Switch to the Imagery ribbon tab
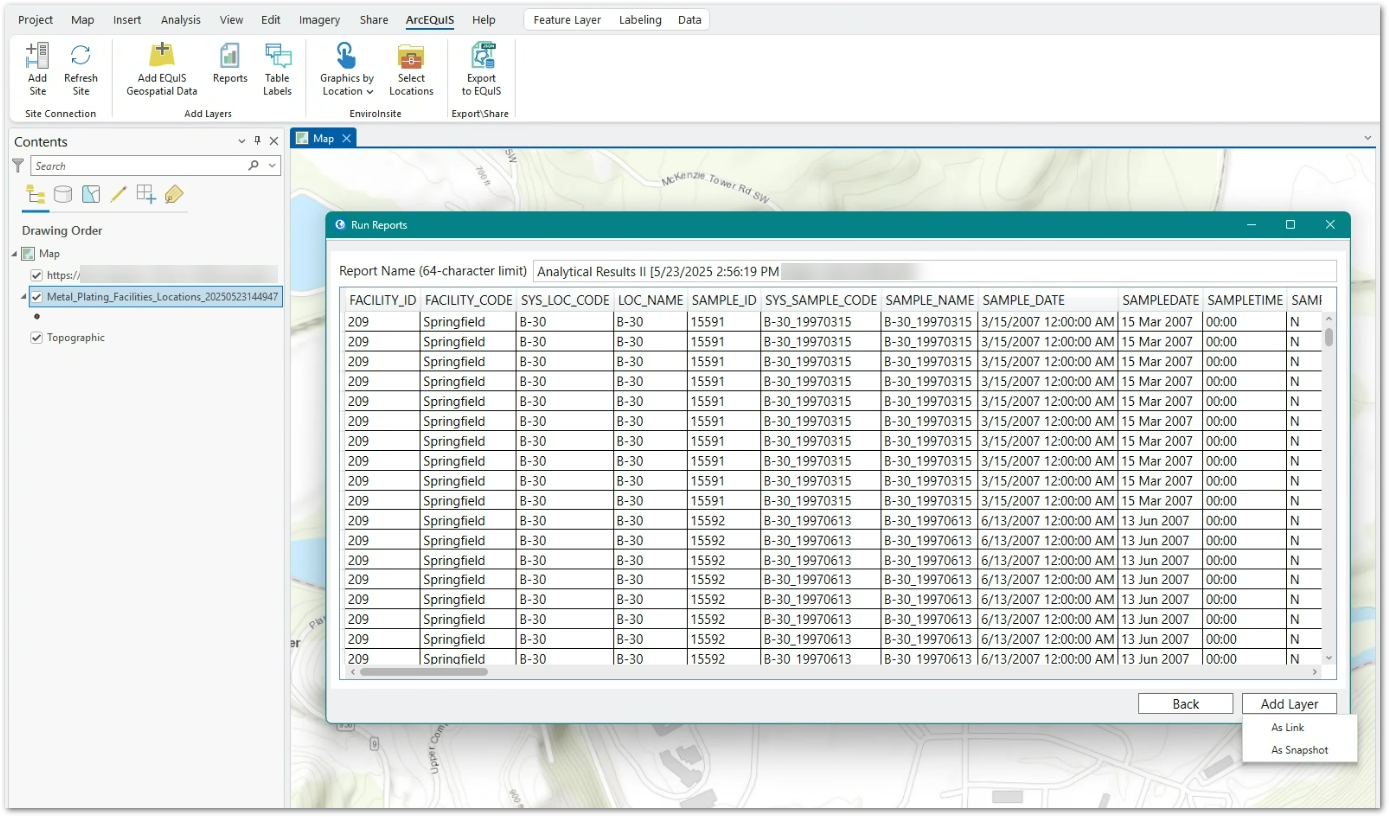Image resolution: width=1389 pixels, height=817 pixels. pos(319,19)
